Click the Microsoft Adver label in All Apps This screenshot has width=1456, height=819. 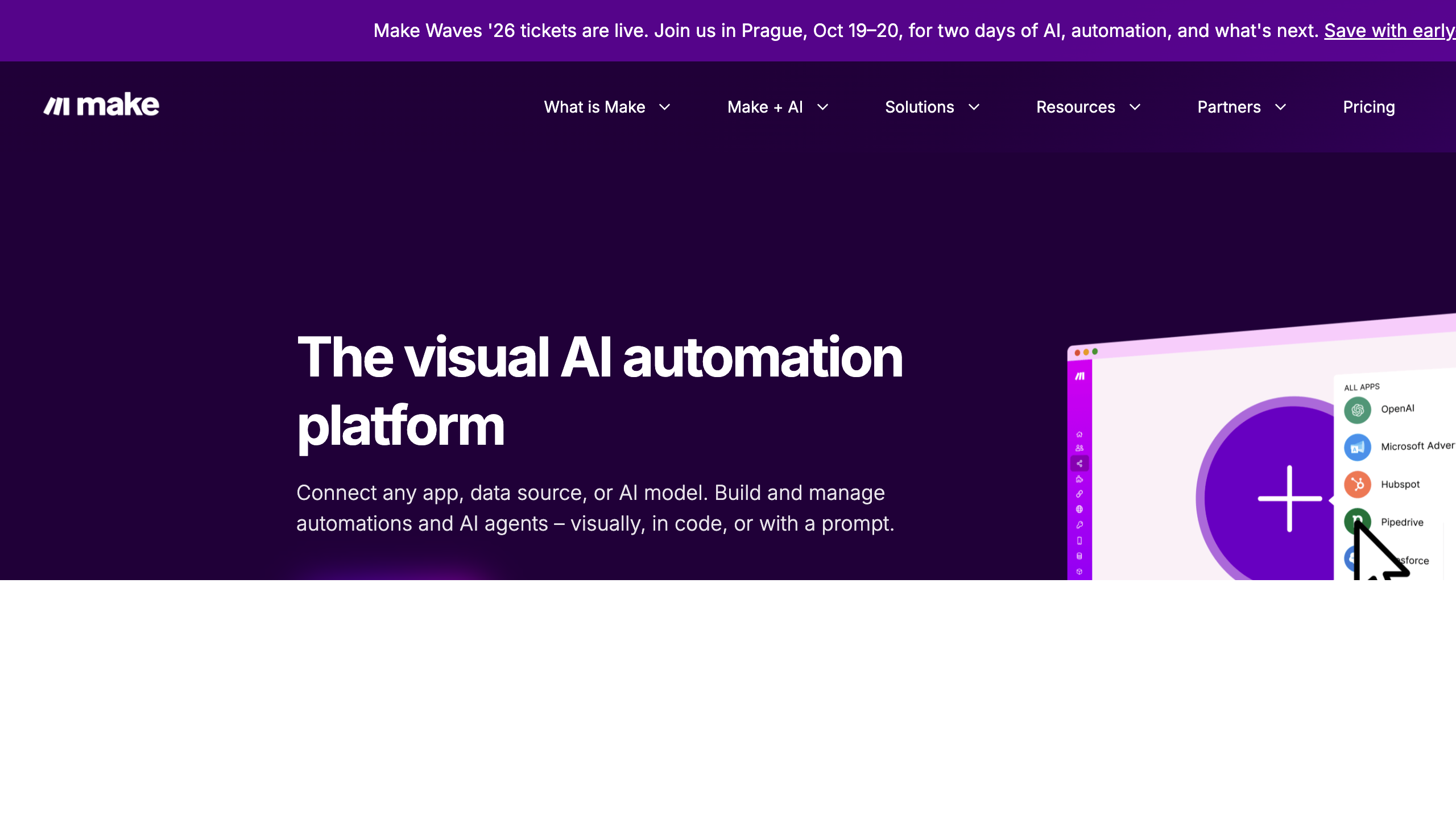1418,446
